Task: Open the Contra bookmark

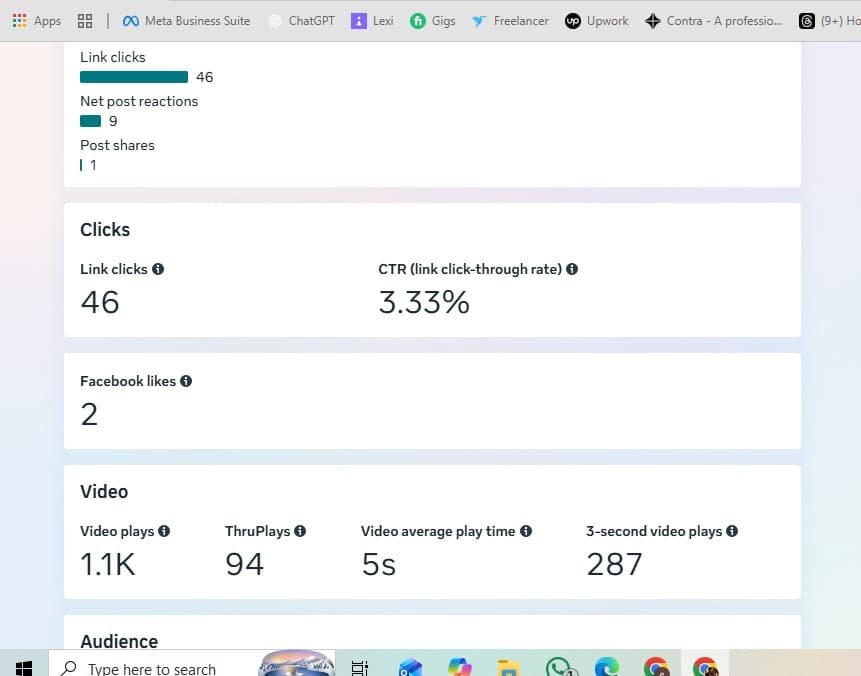Action: click(714, 21)
